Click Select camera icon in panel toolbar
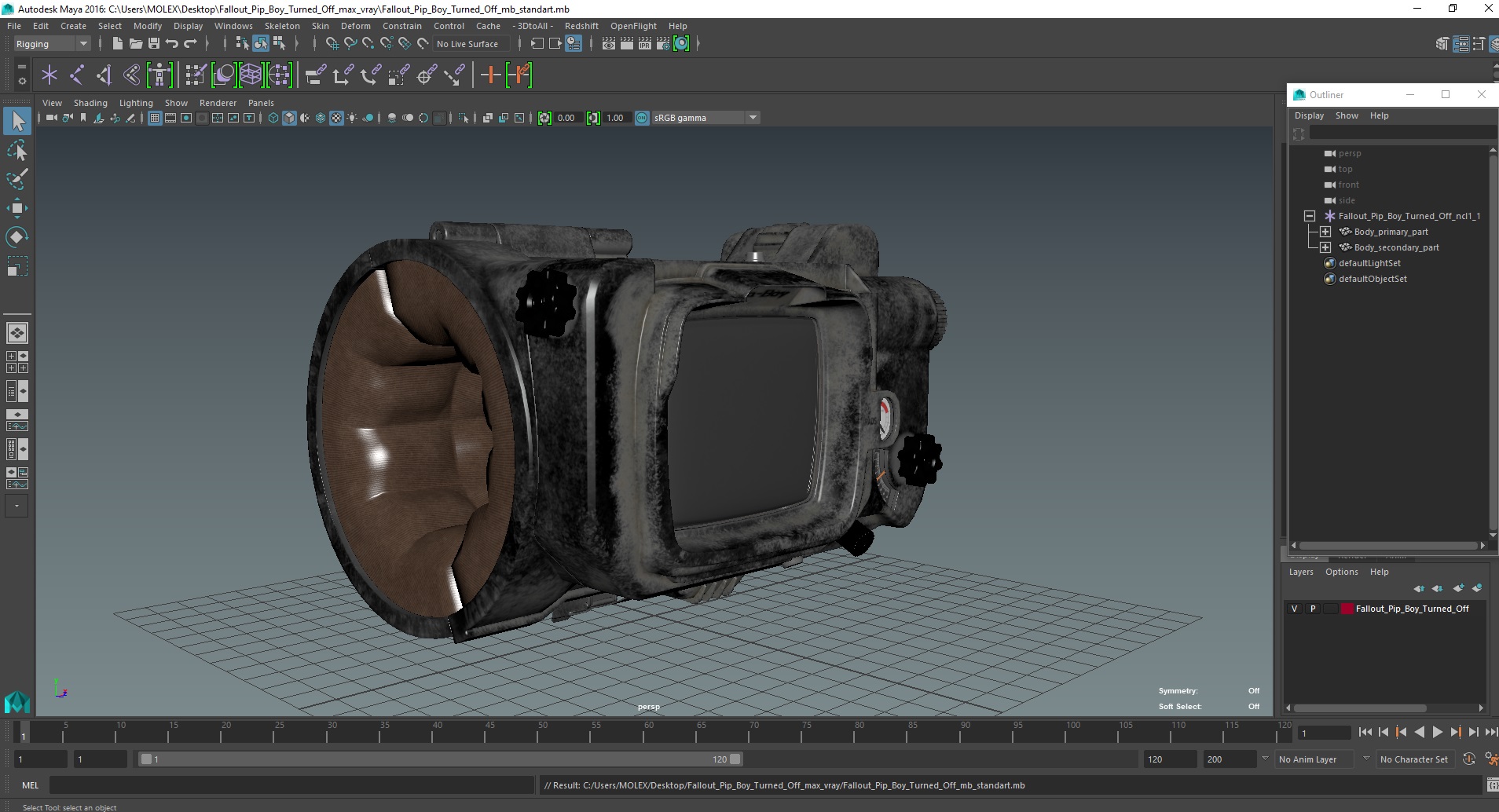The image size is (1499, 812). (x=52, y=118)
